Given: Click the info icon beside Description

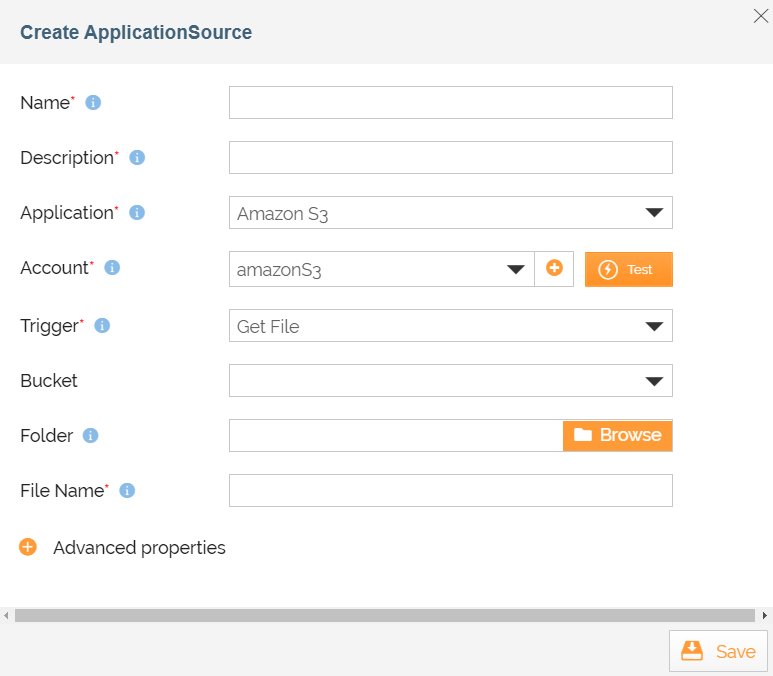Looking at the screenshot, I should (x=138, y=158).
